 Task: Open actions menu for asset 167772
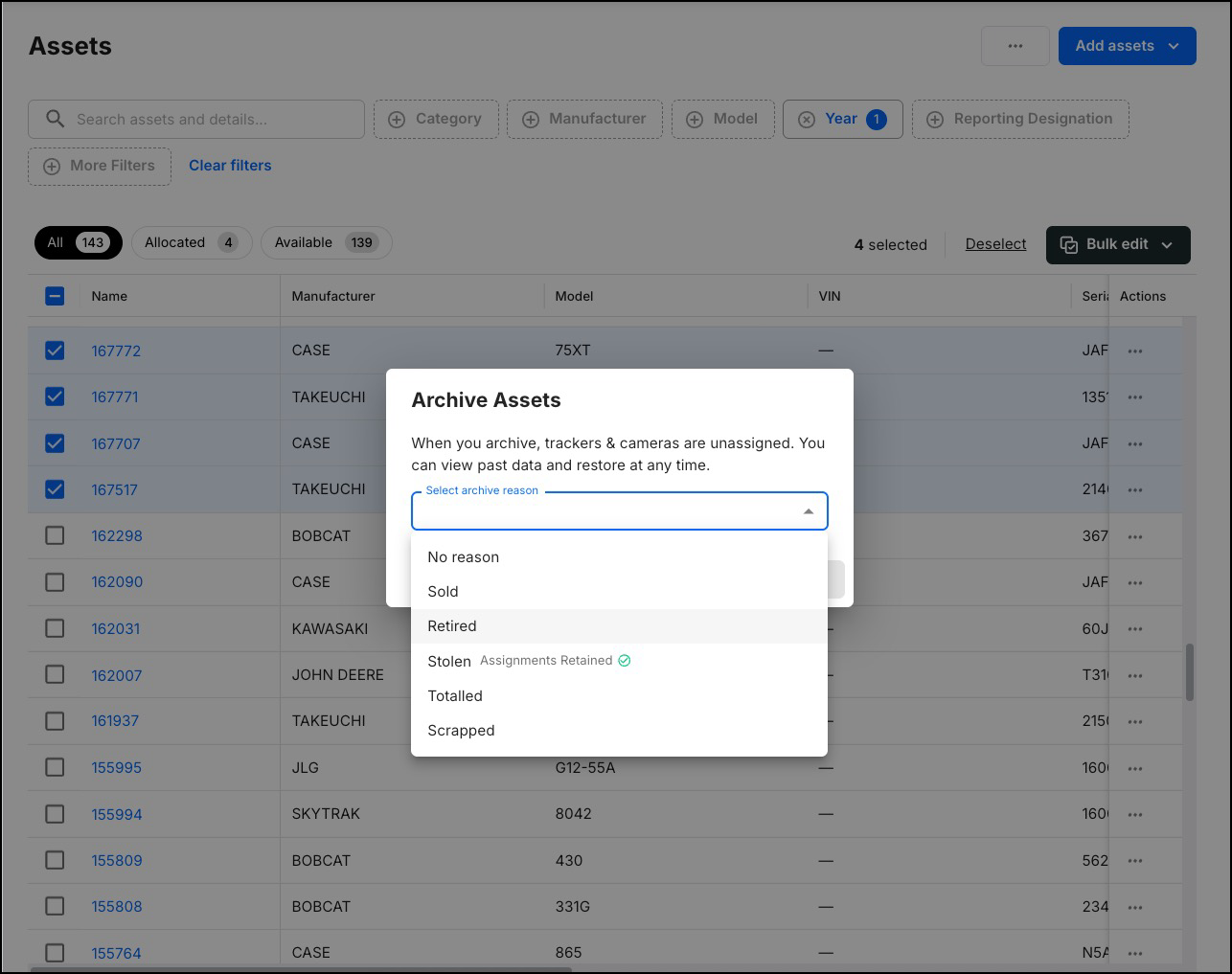(1135, 351)
